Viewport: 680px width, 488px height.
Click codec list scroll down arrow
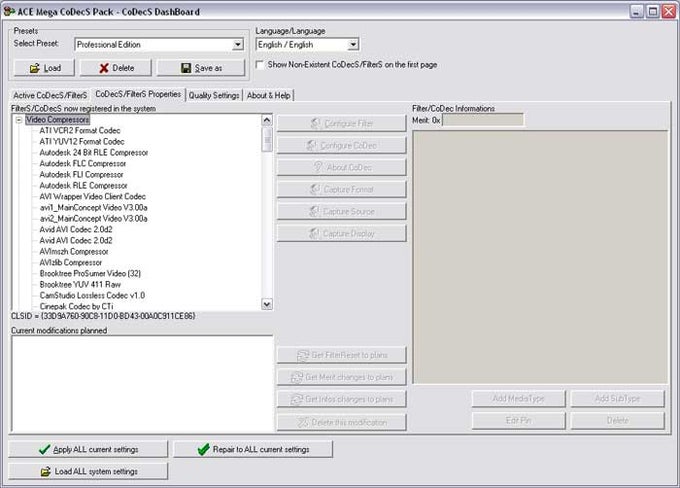click(x=267, y=305)
